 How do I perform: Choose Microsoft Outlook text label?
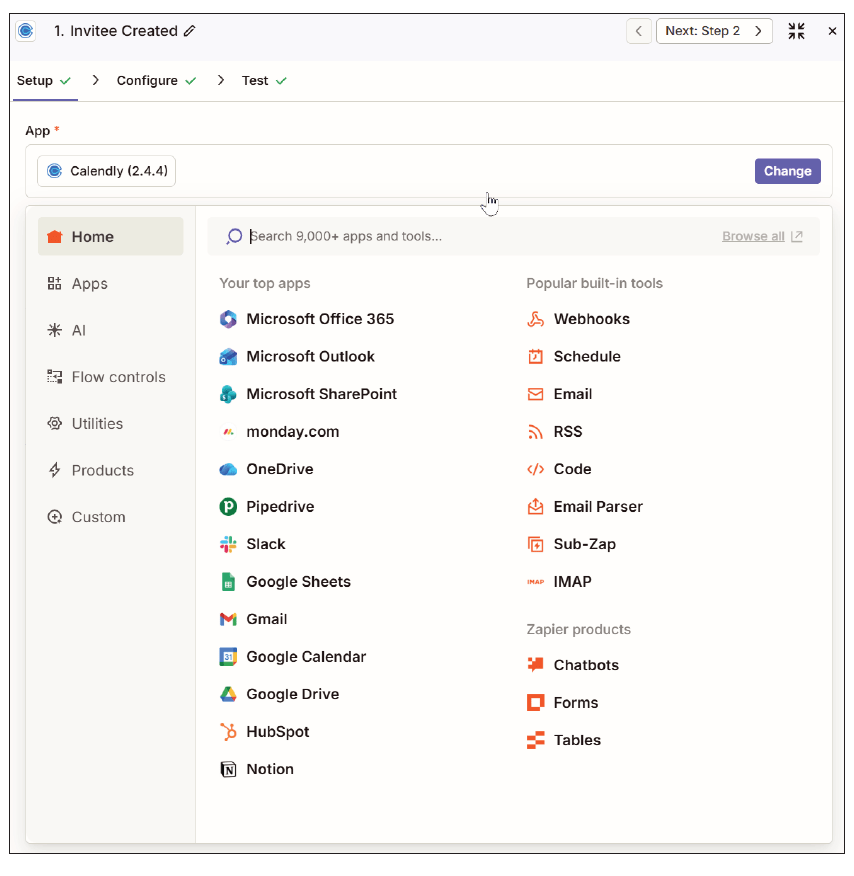311,356
